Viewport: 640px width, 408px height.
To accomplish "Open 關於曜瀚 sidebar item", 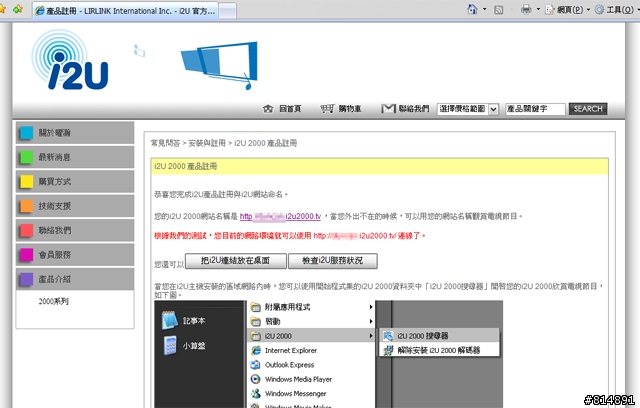I will point(75,133).
